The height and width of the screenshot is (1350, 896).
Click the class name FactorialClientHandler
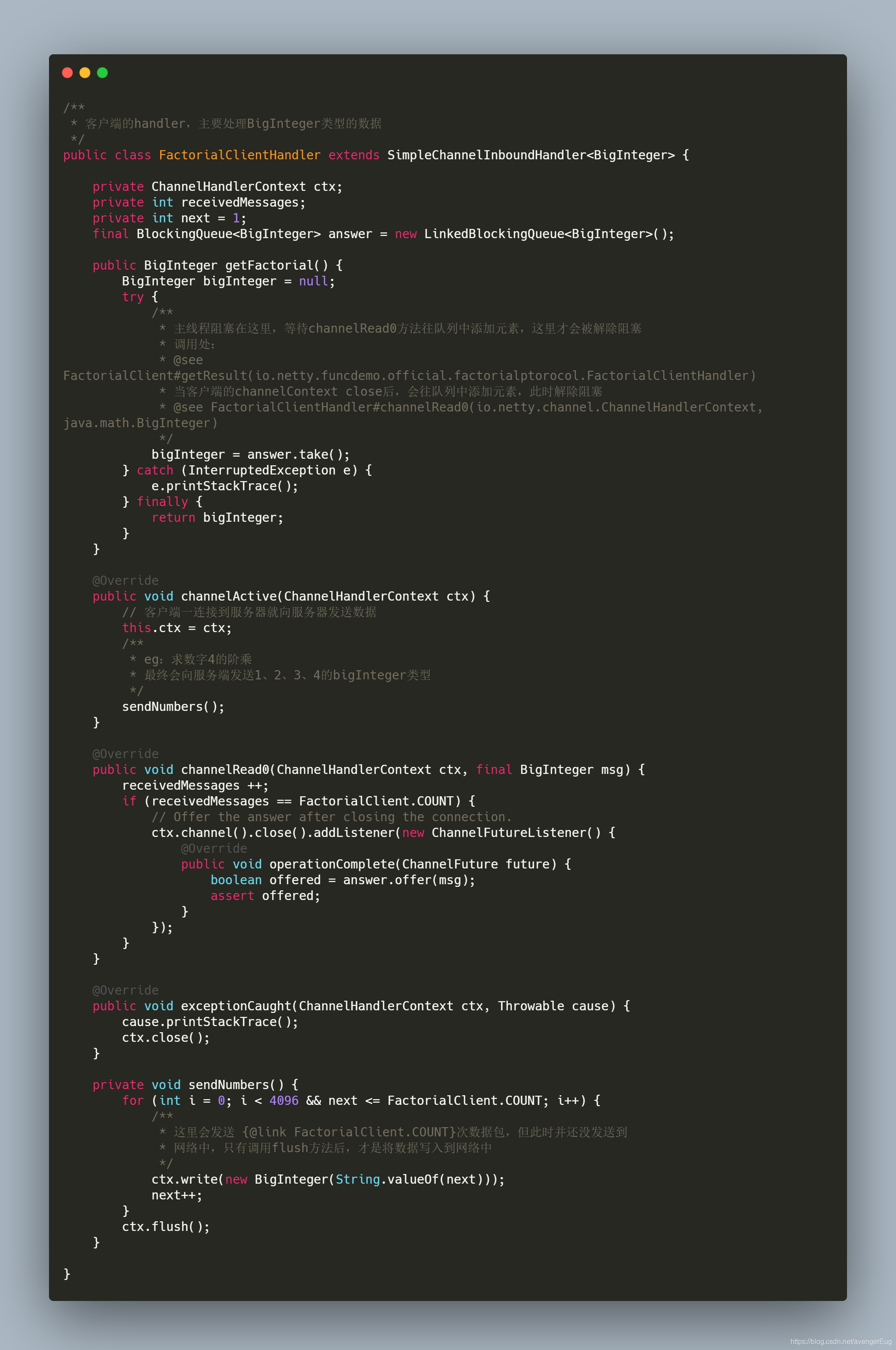(239, 155)
